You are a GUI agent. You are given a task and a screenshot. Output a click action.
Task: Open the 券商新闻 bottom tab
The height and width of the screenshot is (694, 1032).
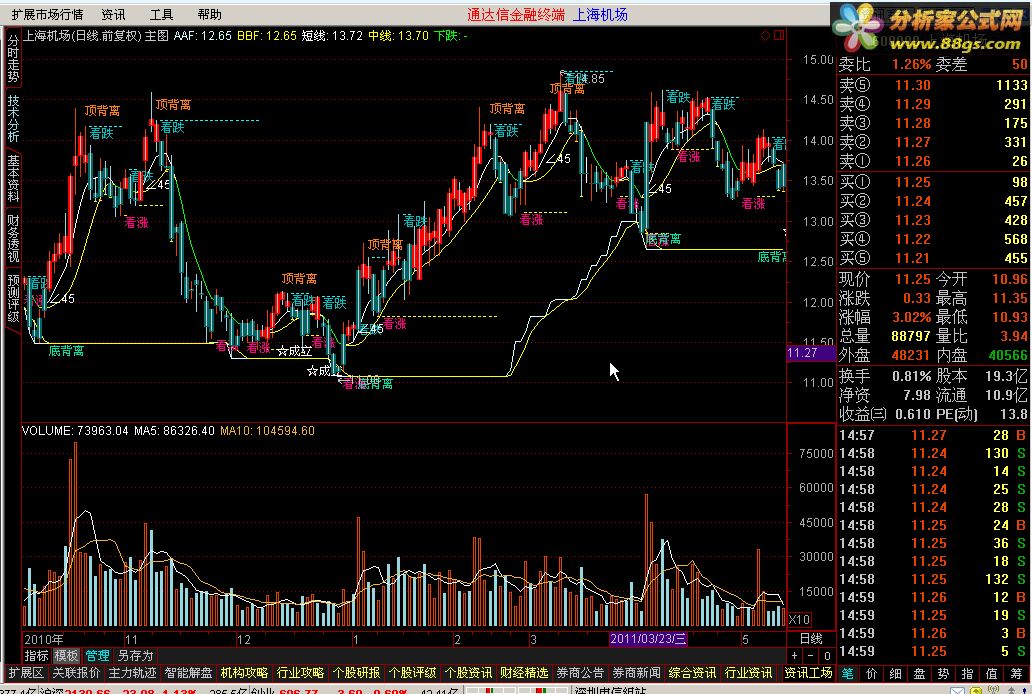pyautogui.click(x=636, y=673)
